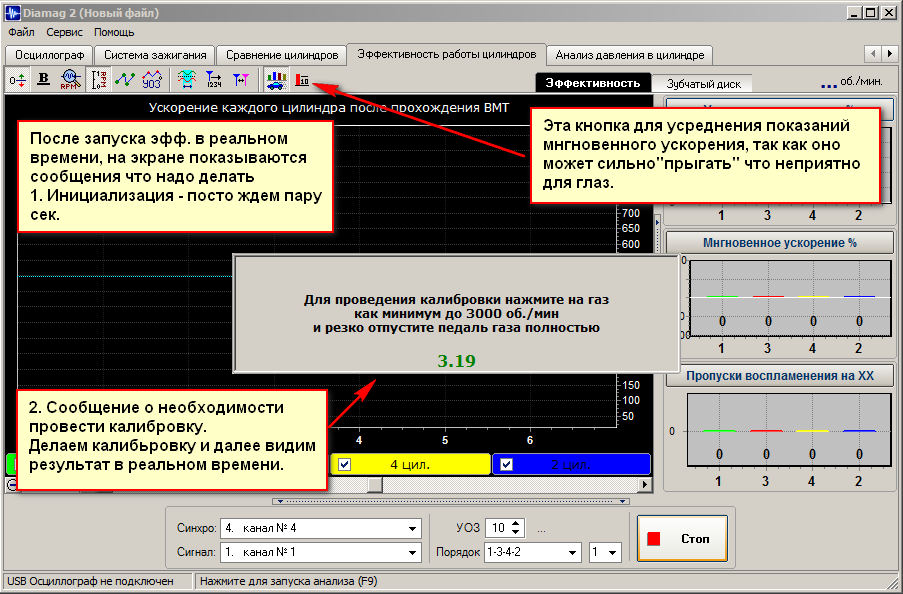
Task: Switch to the Осциллограф tab
Action: pyautogui.click(x=50, y=55)
